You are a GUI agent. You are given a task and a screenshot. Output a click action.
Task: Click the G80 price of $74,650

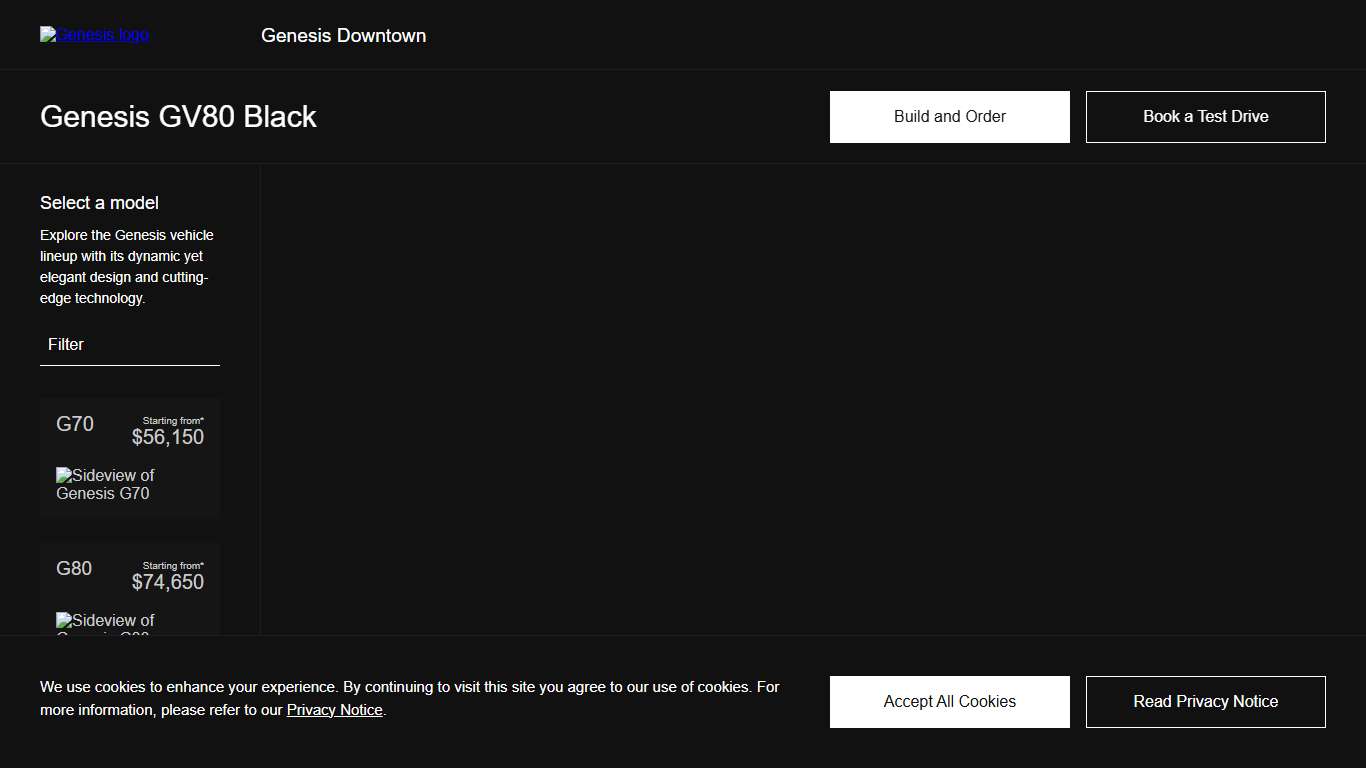click(x=168, y=583)
